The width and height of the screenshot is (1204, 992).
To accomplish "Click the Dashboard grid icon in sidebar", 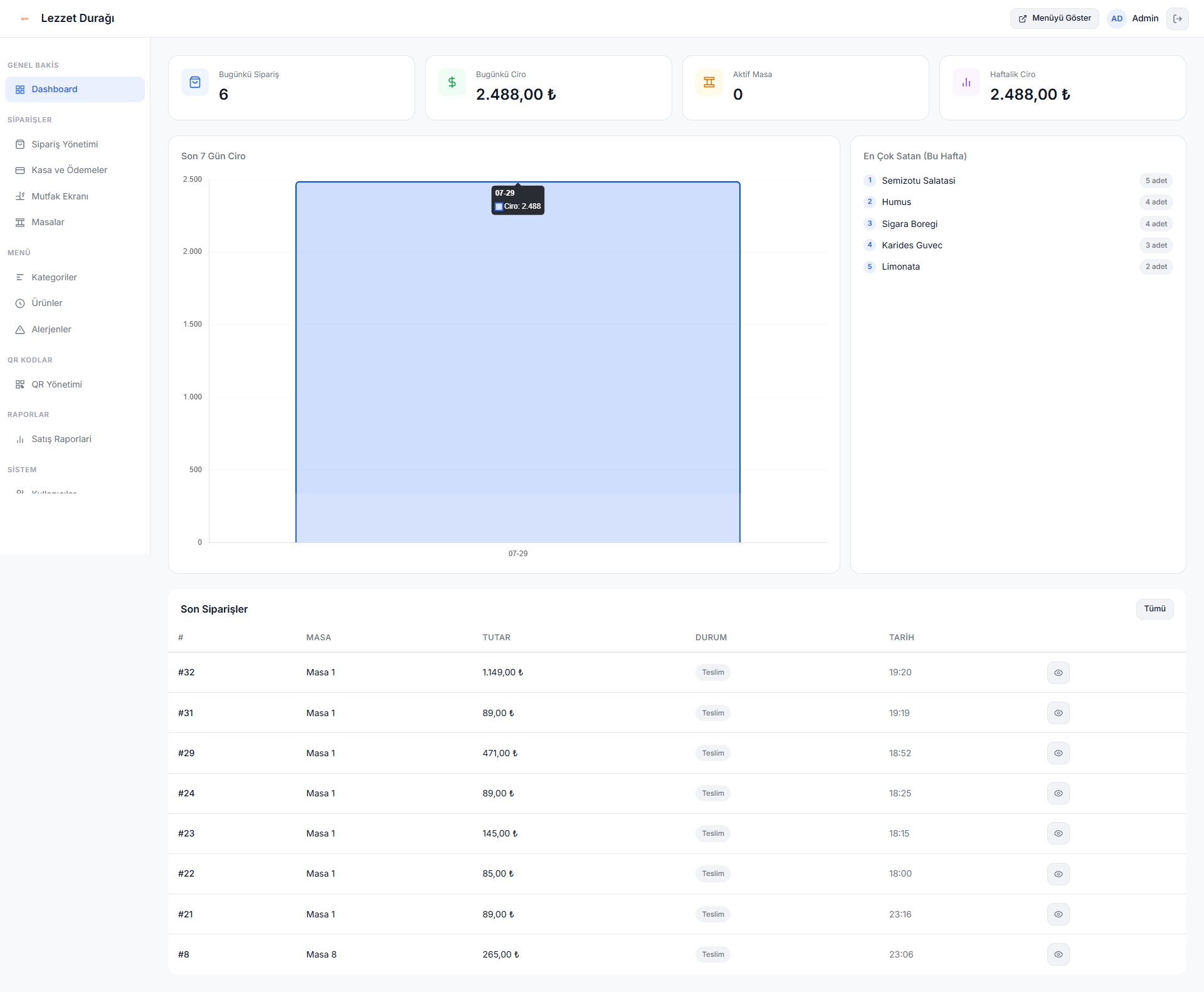I will [x=20, y=90].
